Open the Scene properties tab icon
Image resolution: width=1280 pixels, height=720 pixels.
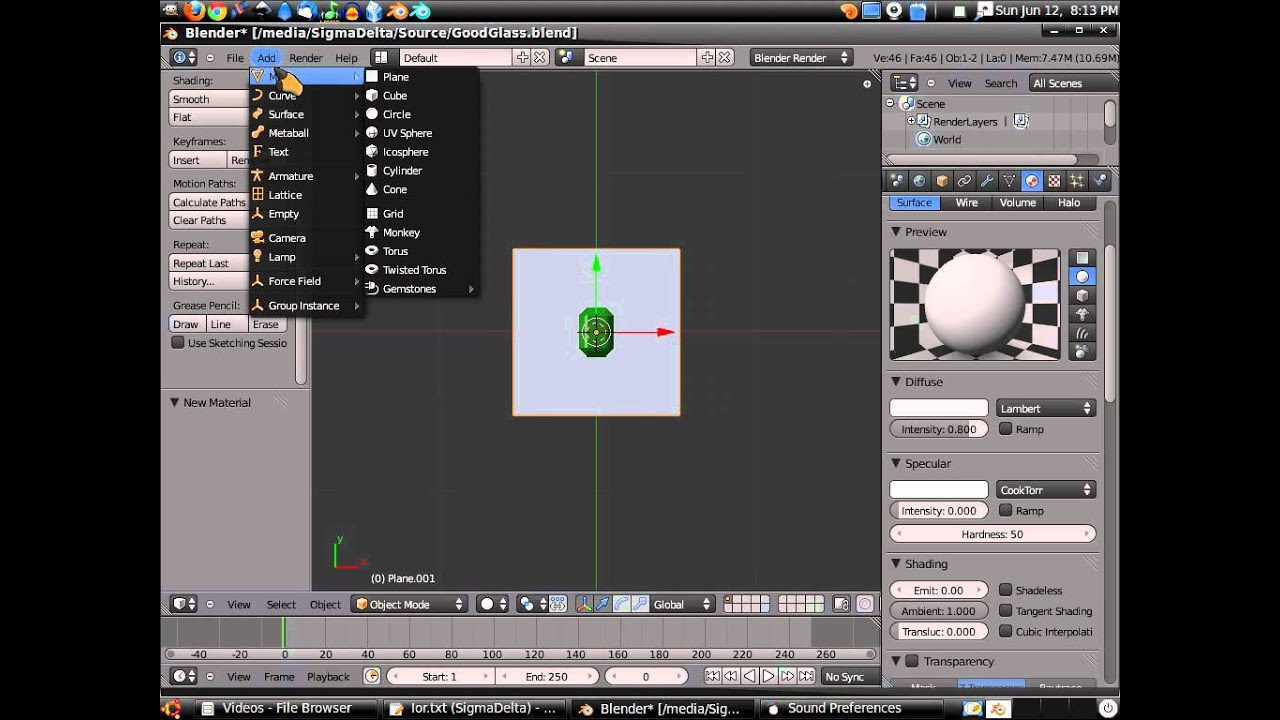tap(897, 181)
